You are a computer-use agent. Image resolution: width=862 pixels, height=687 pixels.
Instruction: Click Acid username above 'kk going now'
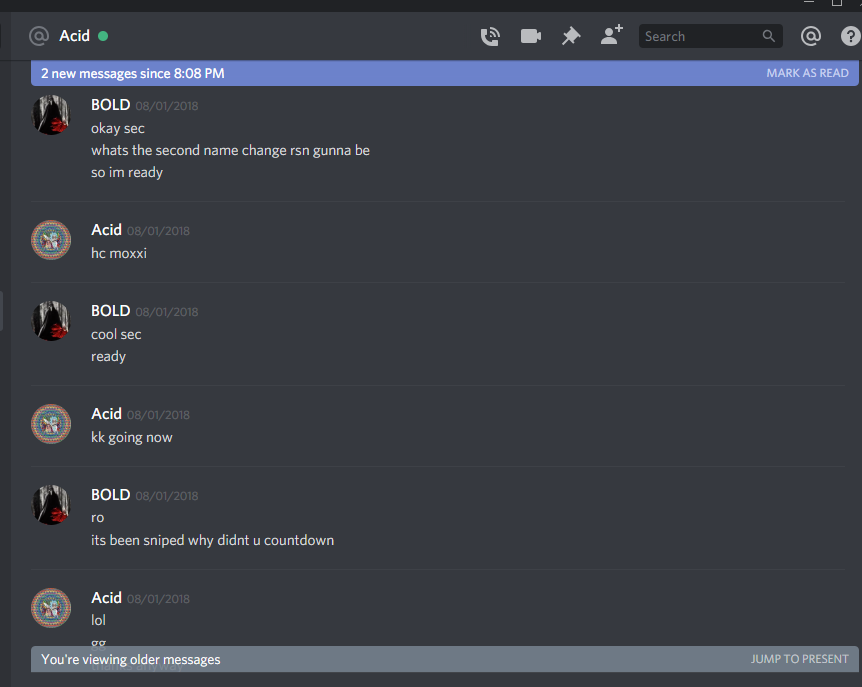click(x=106, y=414)
